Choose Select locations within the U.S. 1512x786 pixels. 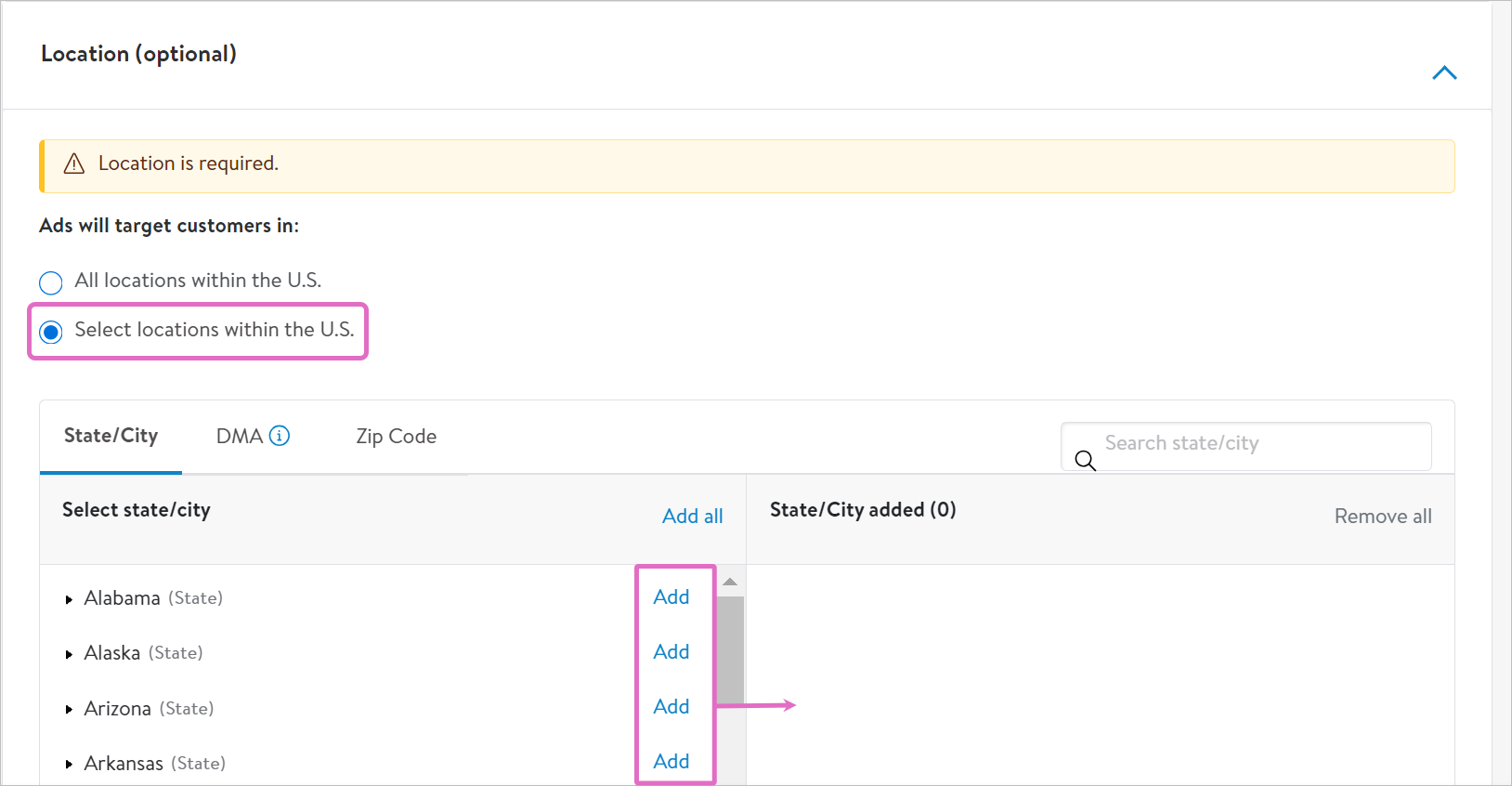coord(51,332)
